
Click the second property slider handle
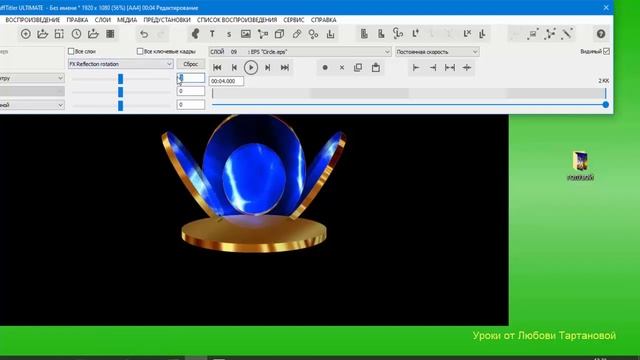(x=120, y=92)
